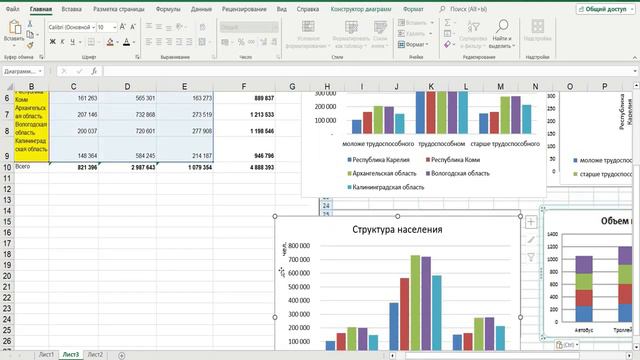The image size is (640, 360).
Task: Toggle underline Ч formatting
Action: 73,42
